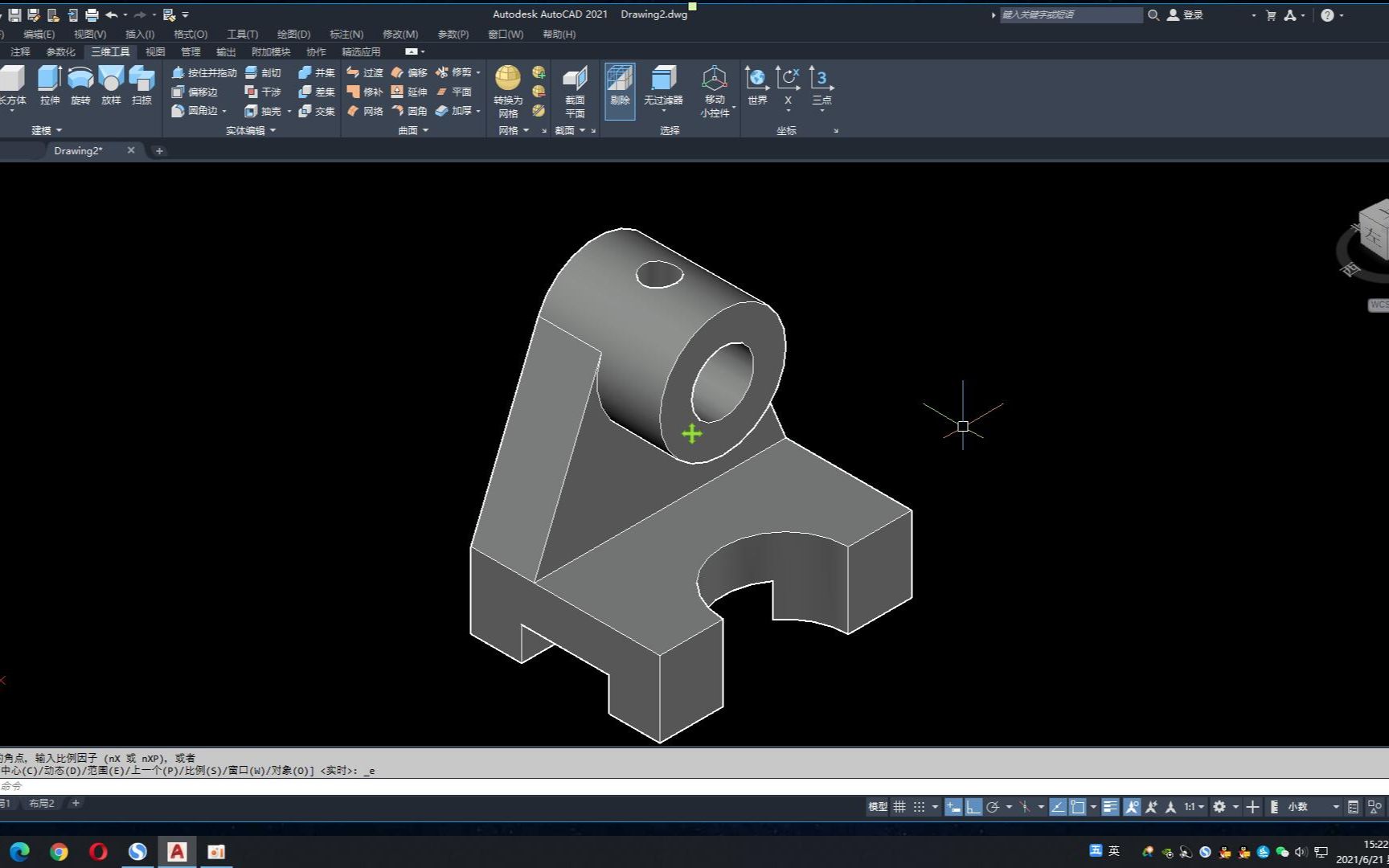Expand the 建模 panel dropdown
The image size is (1389, 868).
(47, 130)
